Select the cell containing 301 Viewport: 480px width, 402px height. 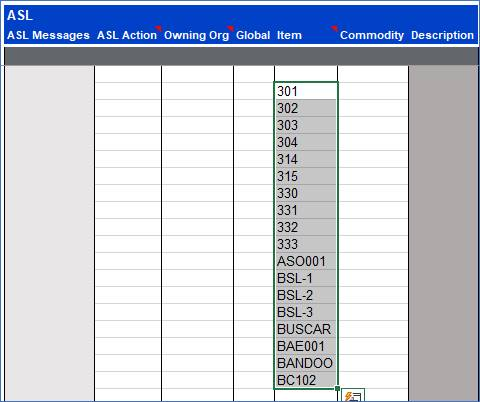click(x=306, y=91)
